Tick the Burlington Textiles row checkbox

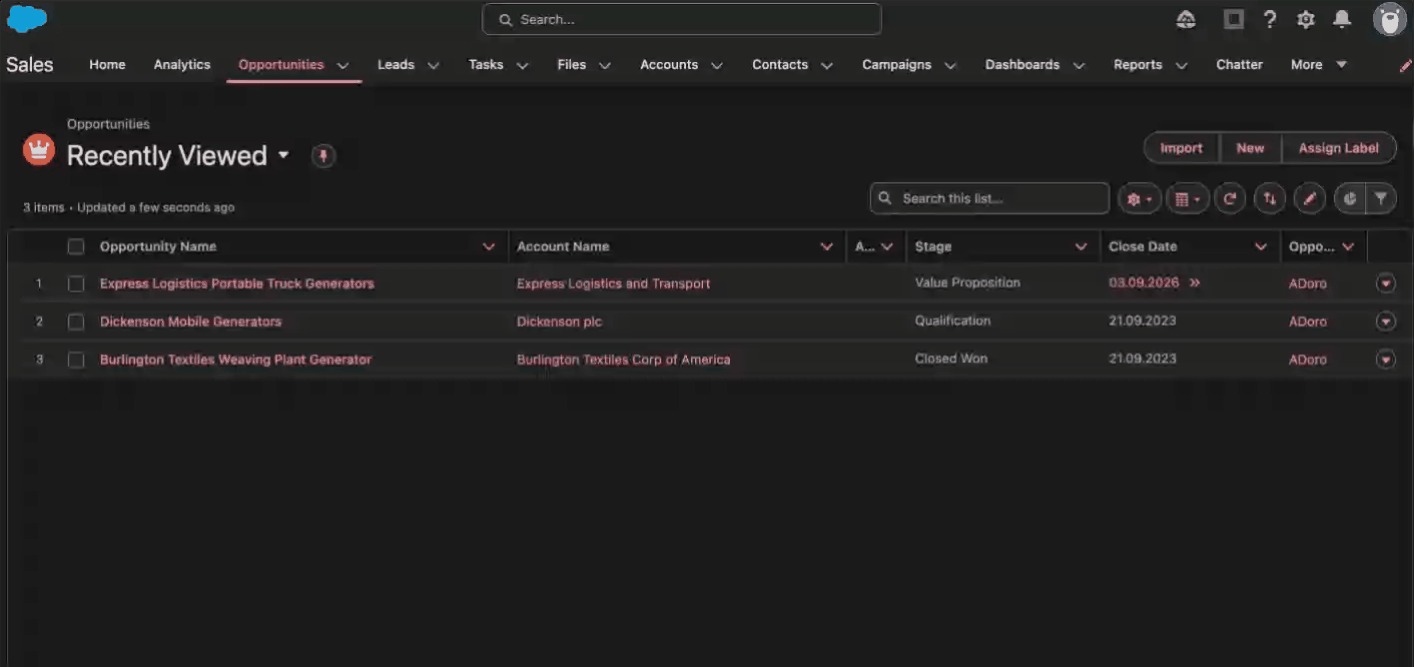pyautogui.click(x=76, y=360)
